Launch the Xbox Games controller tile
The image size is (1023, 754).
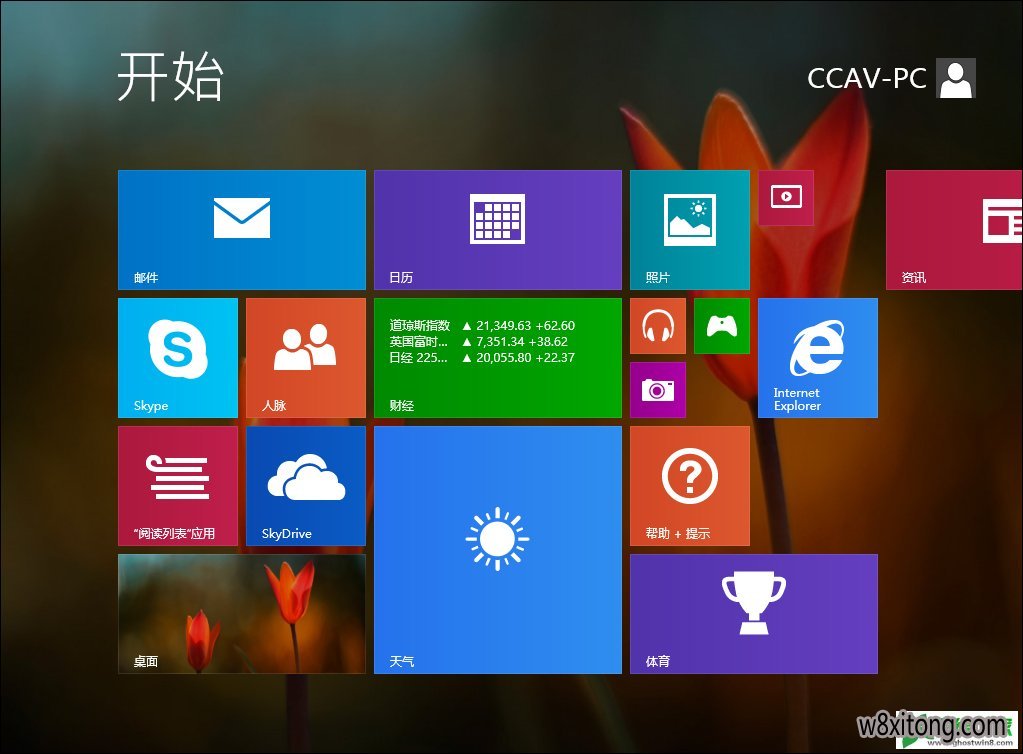(x=721, y=325)
